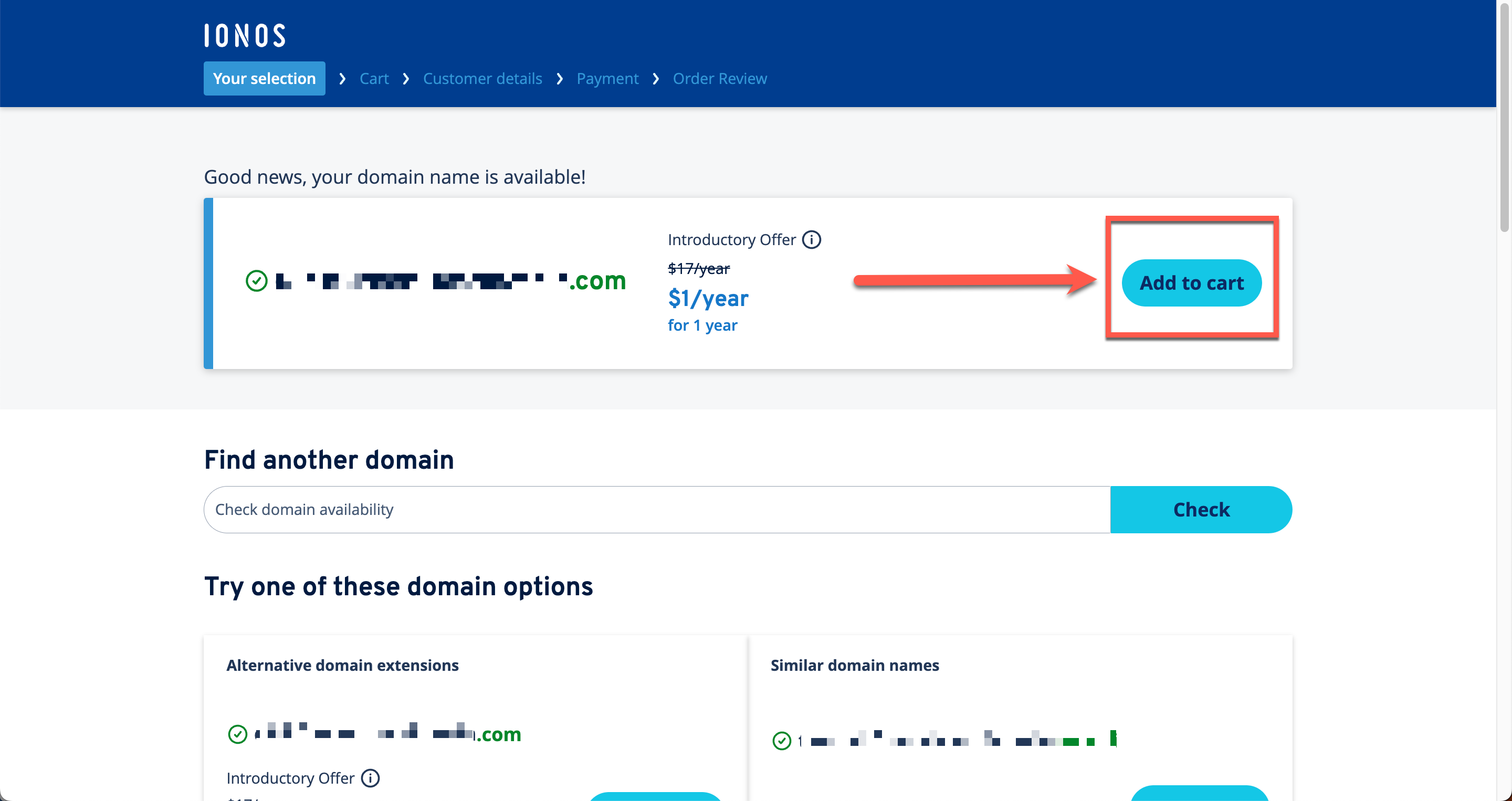Click the 'Alternative domain extensions' title
The image size is (1512, 801).
point(342,665)
